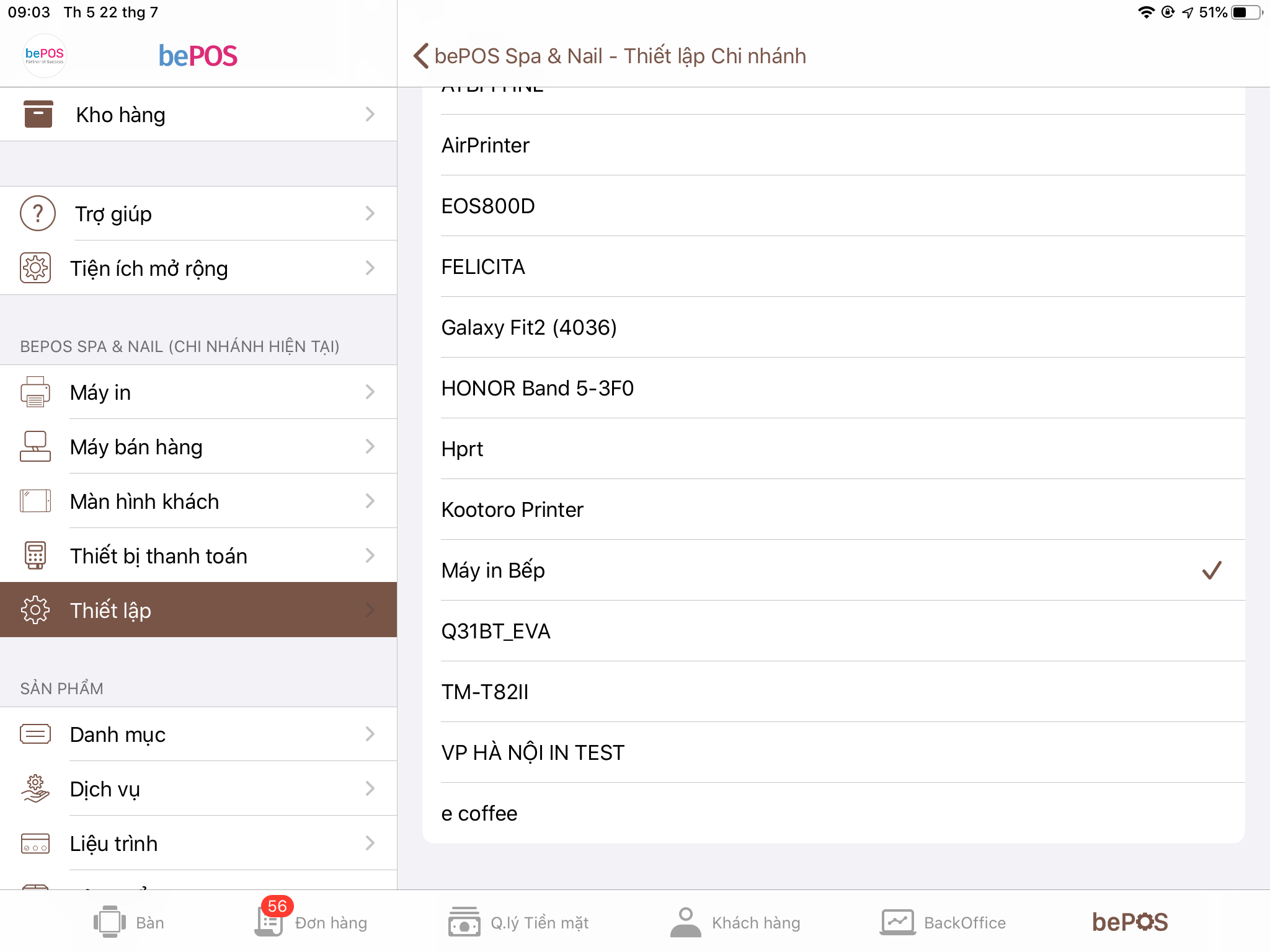Image resolution: width=1270 pixels, height=952 pixels.
Task: Tap the Liệu trình card icon
Action: (x=35, y=843)
